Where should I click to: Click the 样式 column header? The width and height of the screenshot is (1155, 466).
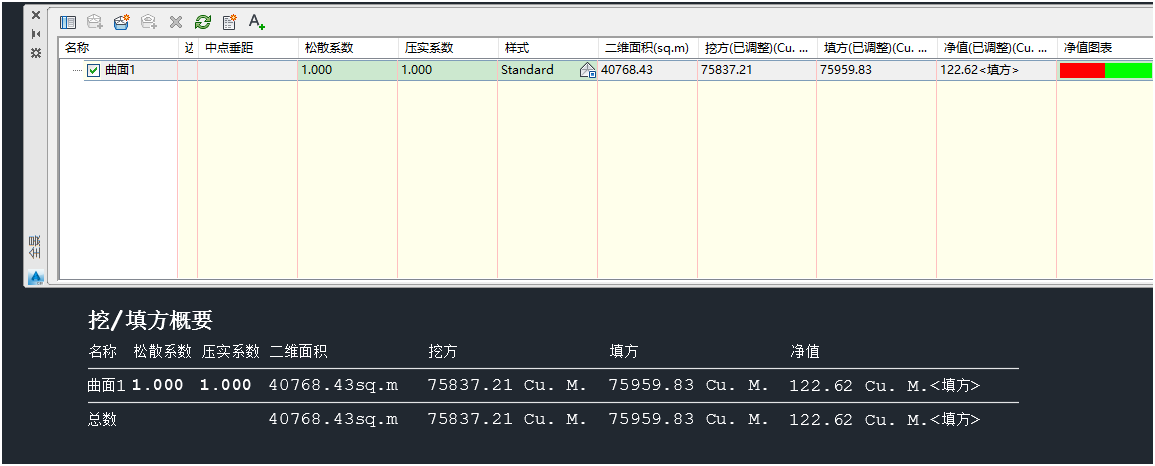[x=548, y=48]
